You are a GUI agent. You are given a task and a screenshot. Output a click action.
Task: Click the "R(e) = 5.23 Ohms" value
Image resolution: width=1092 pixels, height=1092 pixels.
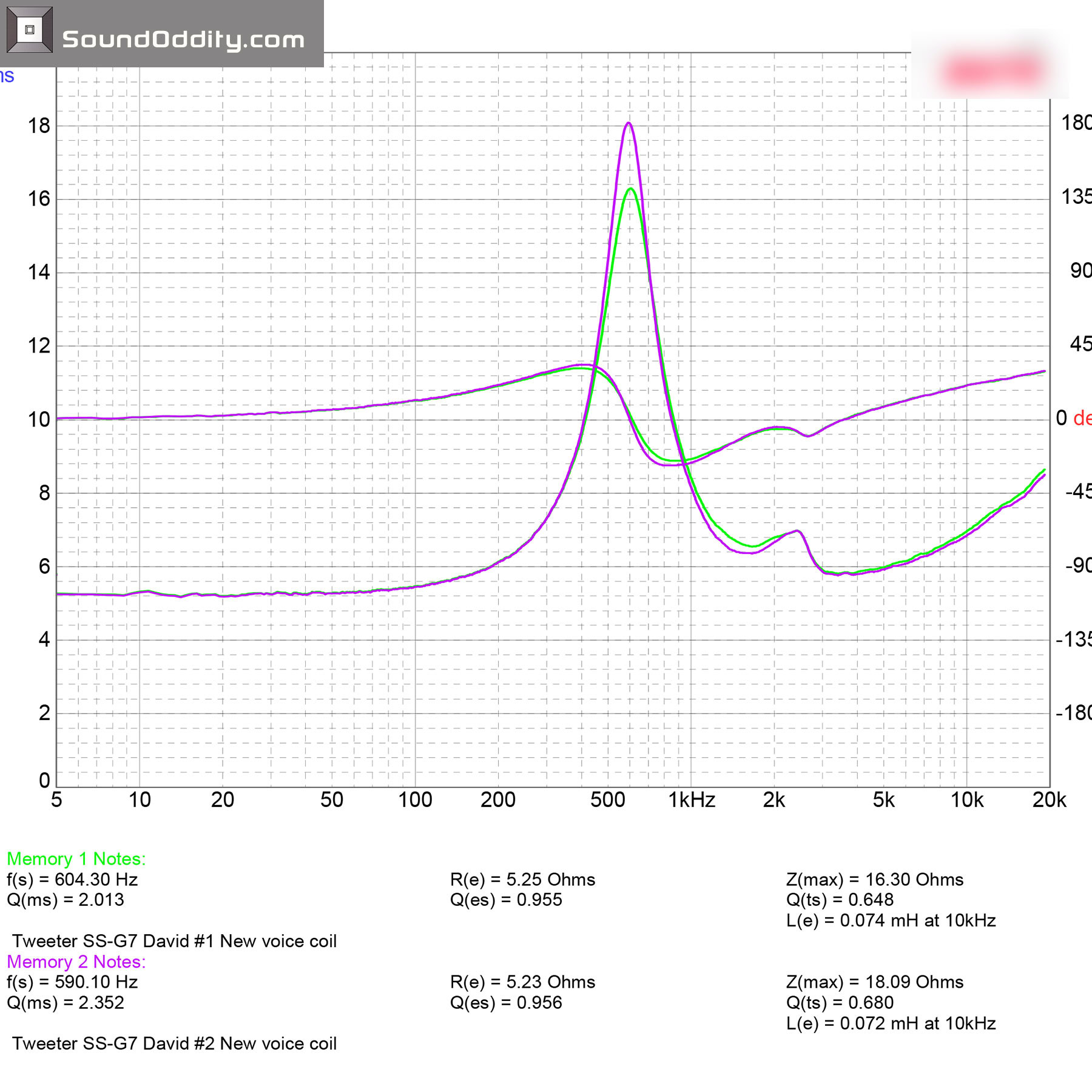[522, 982]
